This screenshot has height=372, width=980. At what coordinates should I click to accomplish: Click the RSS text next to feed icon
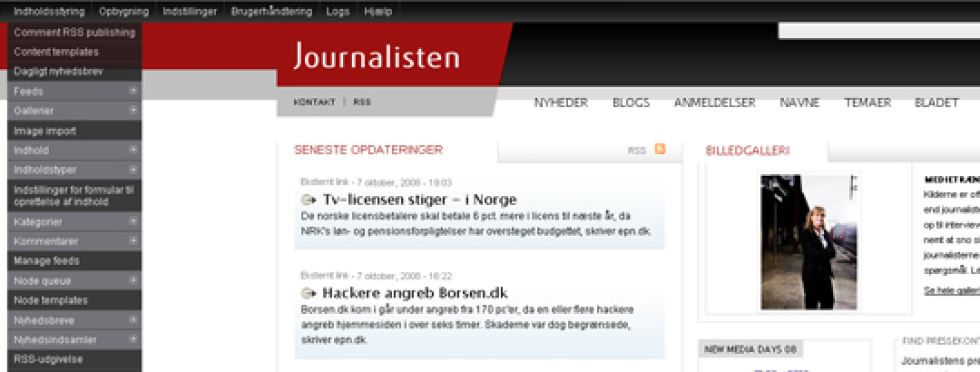click(636, 151)
